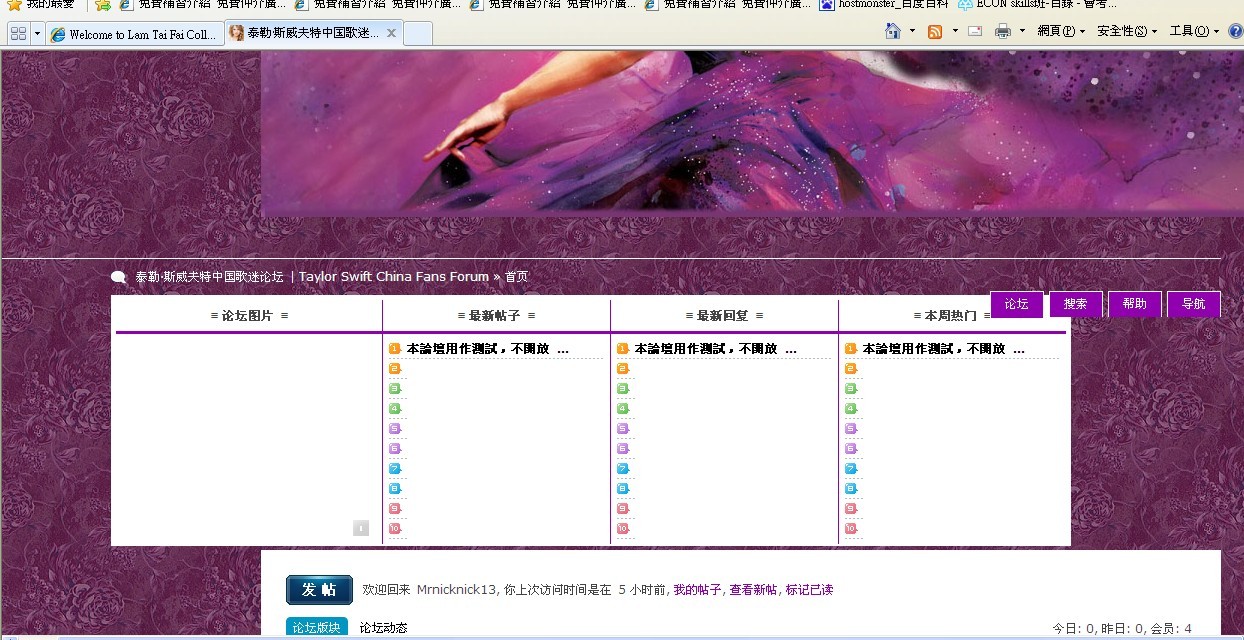Click purple number 6 badge in 最新回复
Image resolution: width=1244 pixels, height=640 pixels.
pyautogui.click(x=623, y=449)
